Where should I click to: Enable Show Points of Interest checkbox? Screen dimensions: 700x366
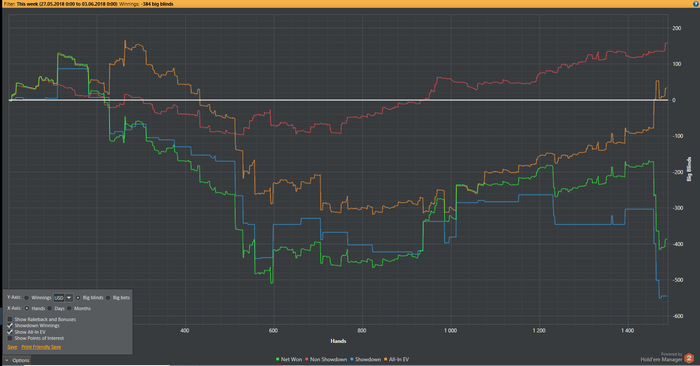[x=10, y=338]
